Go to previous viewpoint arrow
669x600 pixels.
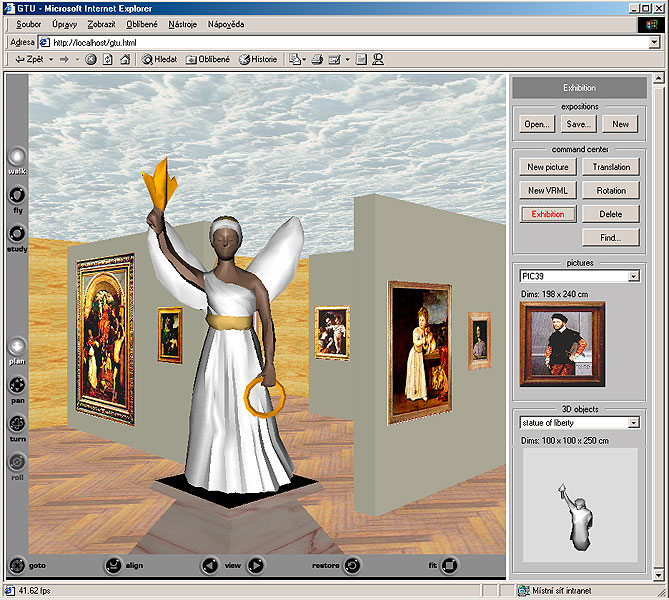click(x=209, y=565)
